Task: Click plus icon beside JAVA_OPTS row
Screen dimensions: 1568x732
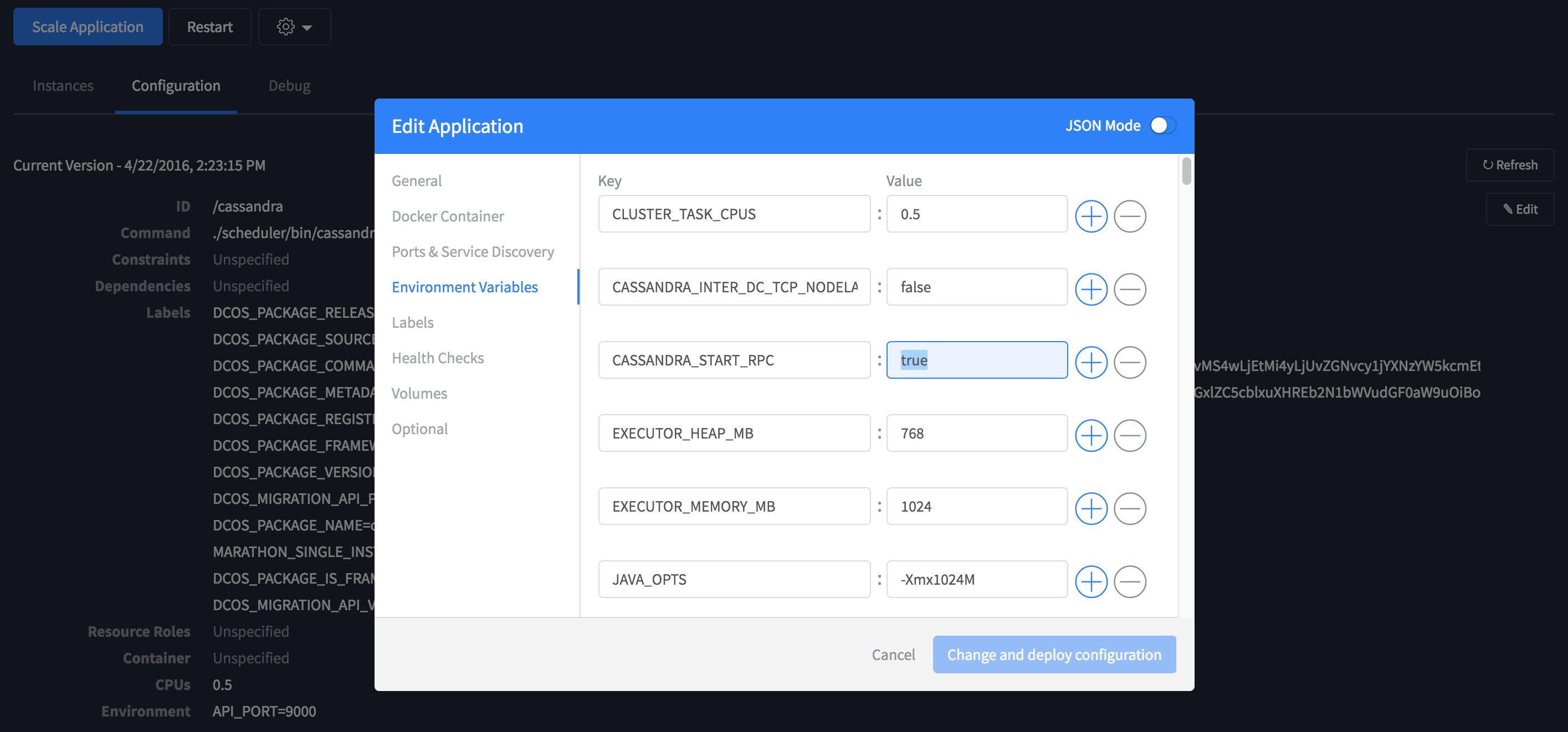Action: click(x=1090, y=581)
